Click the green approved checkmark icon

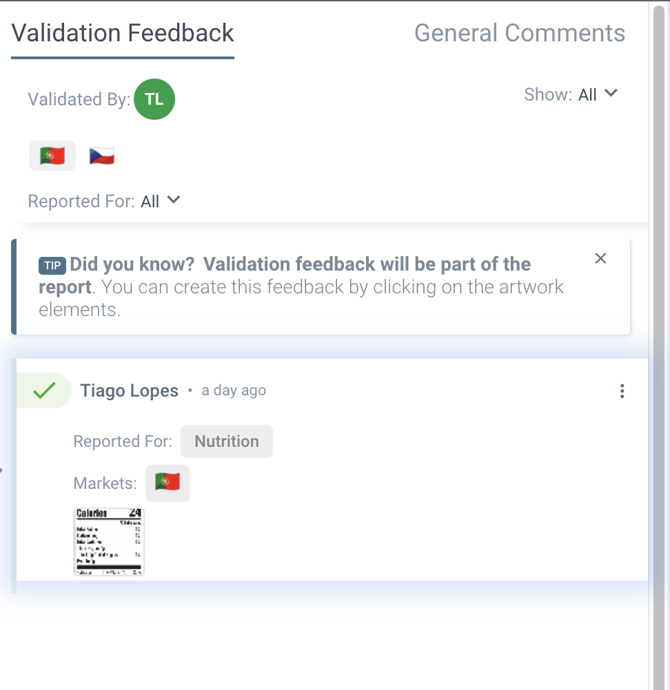click(44, 390)
